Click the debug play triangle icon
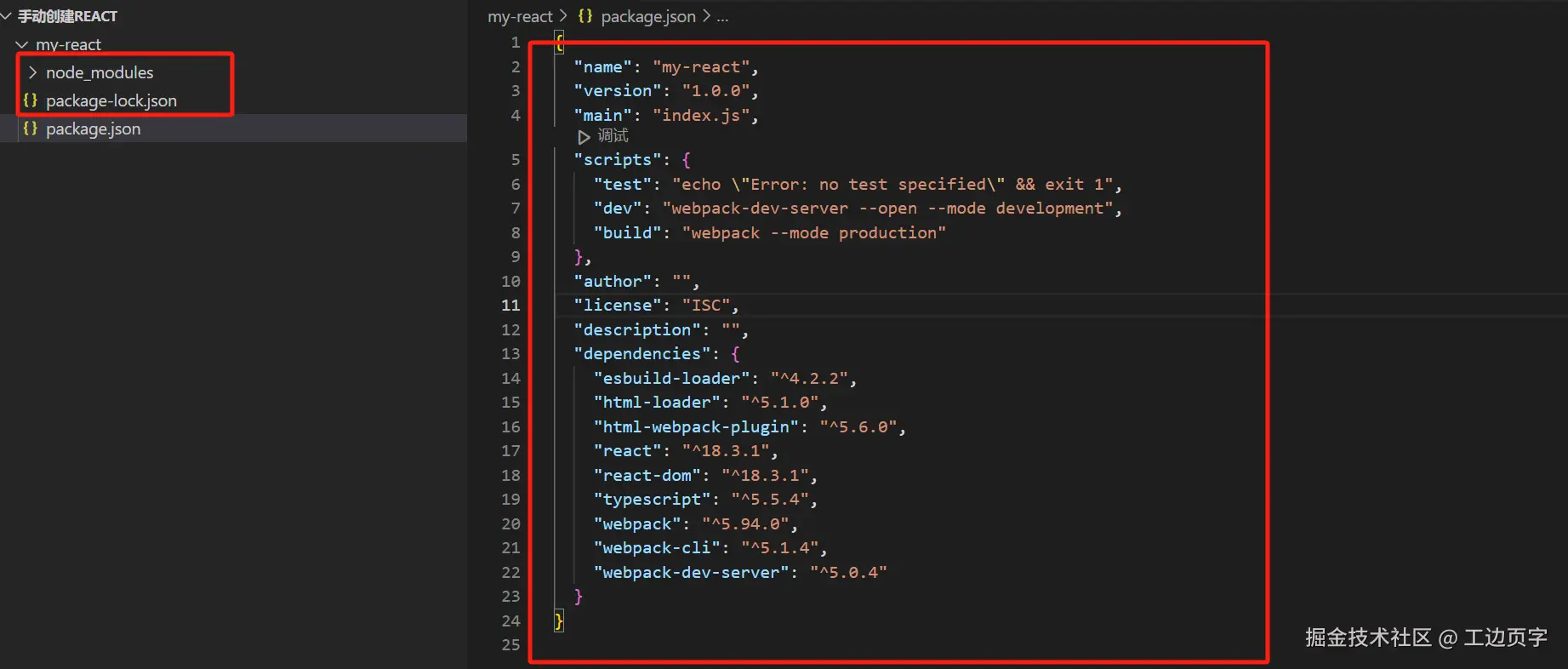 coord(584,137)
